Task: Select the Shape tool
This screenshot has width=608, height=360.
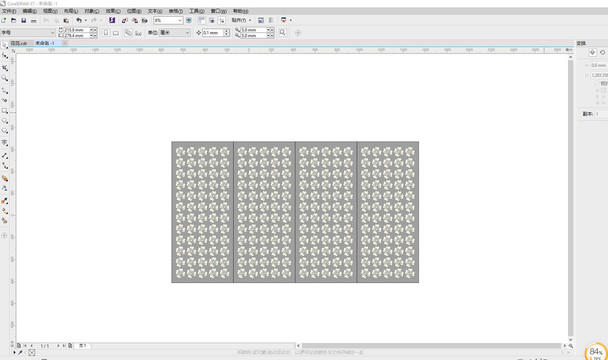Action: tap(5, 56)
